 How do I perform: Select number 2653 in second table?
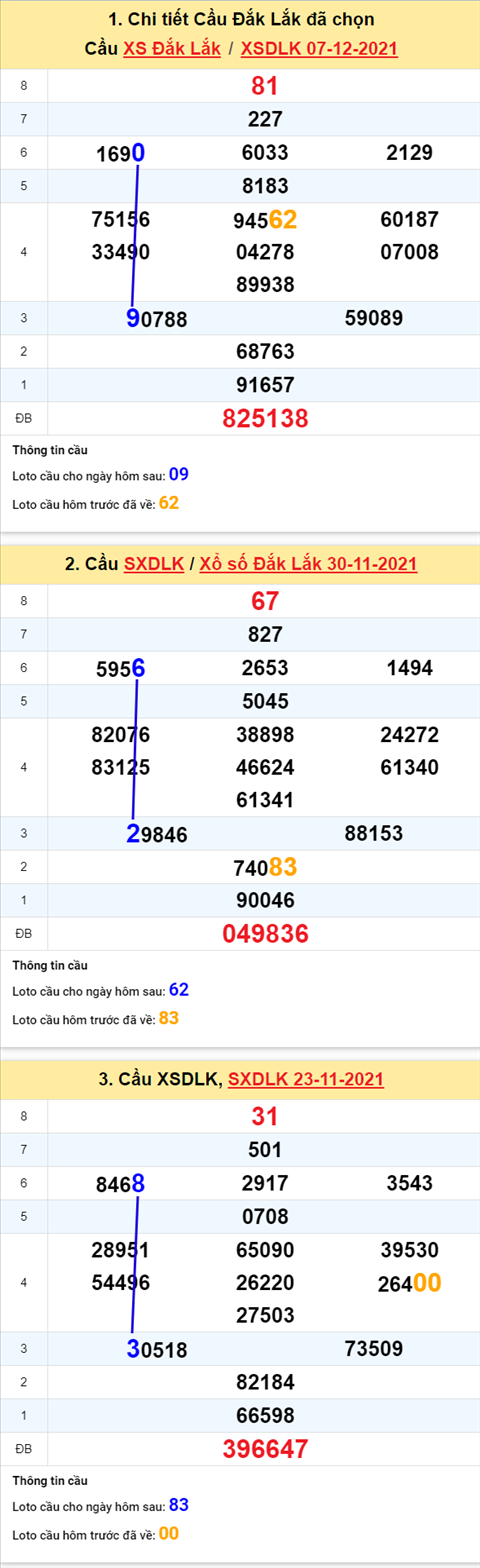[x=265, y=668]
